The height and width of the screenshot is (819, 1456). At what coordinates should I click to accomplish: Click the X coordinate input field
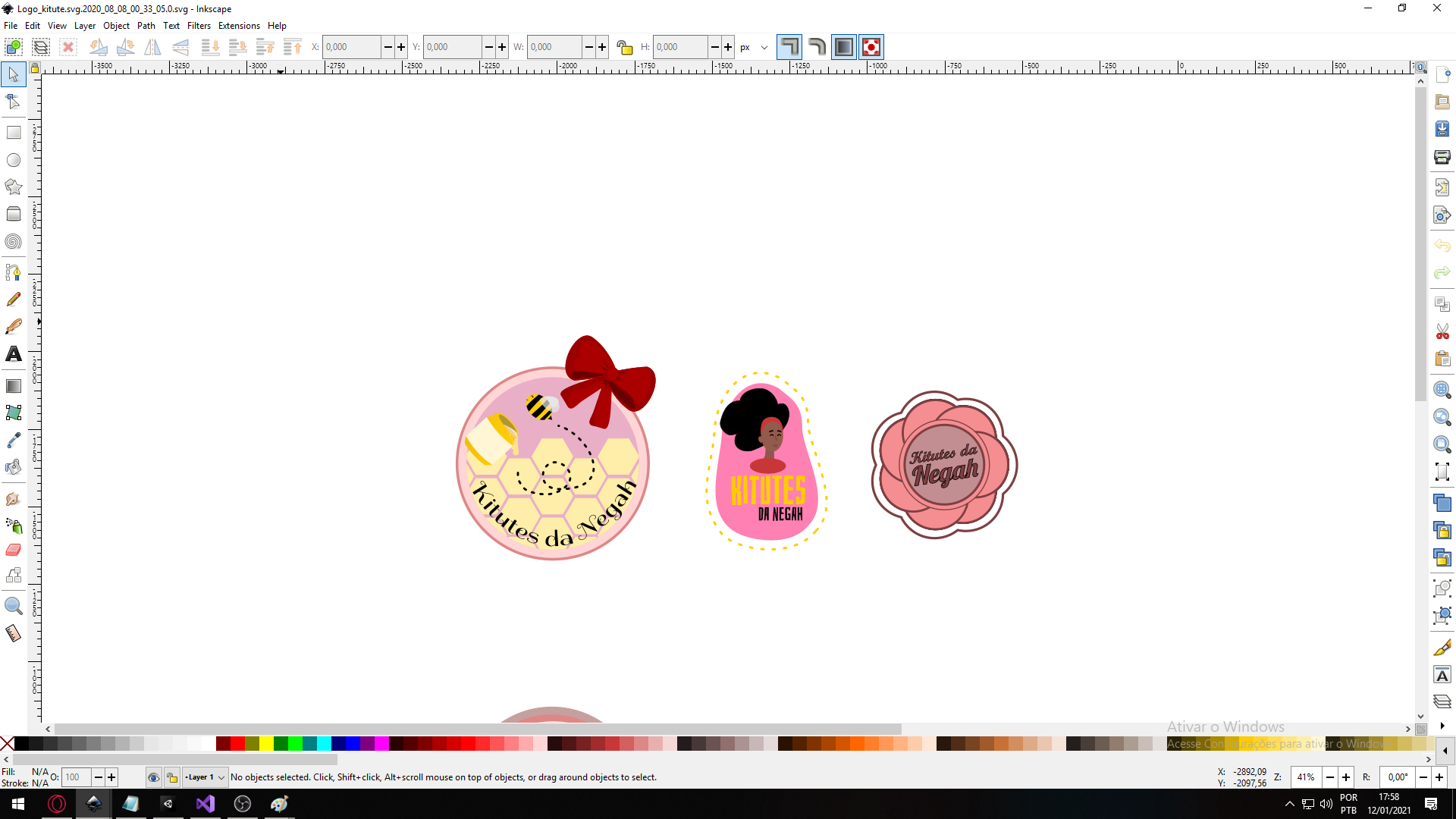click(x=351, y=47)
